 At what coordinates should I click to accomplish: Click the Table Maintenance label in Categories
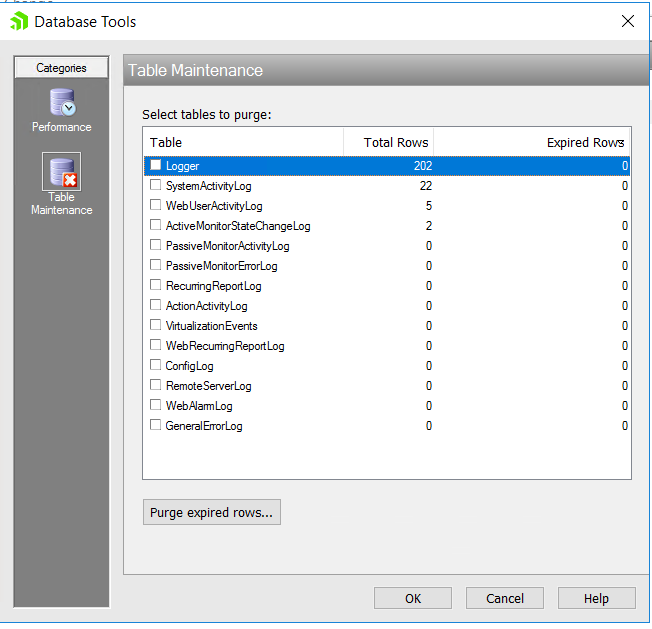(x=62, y=203)
